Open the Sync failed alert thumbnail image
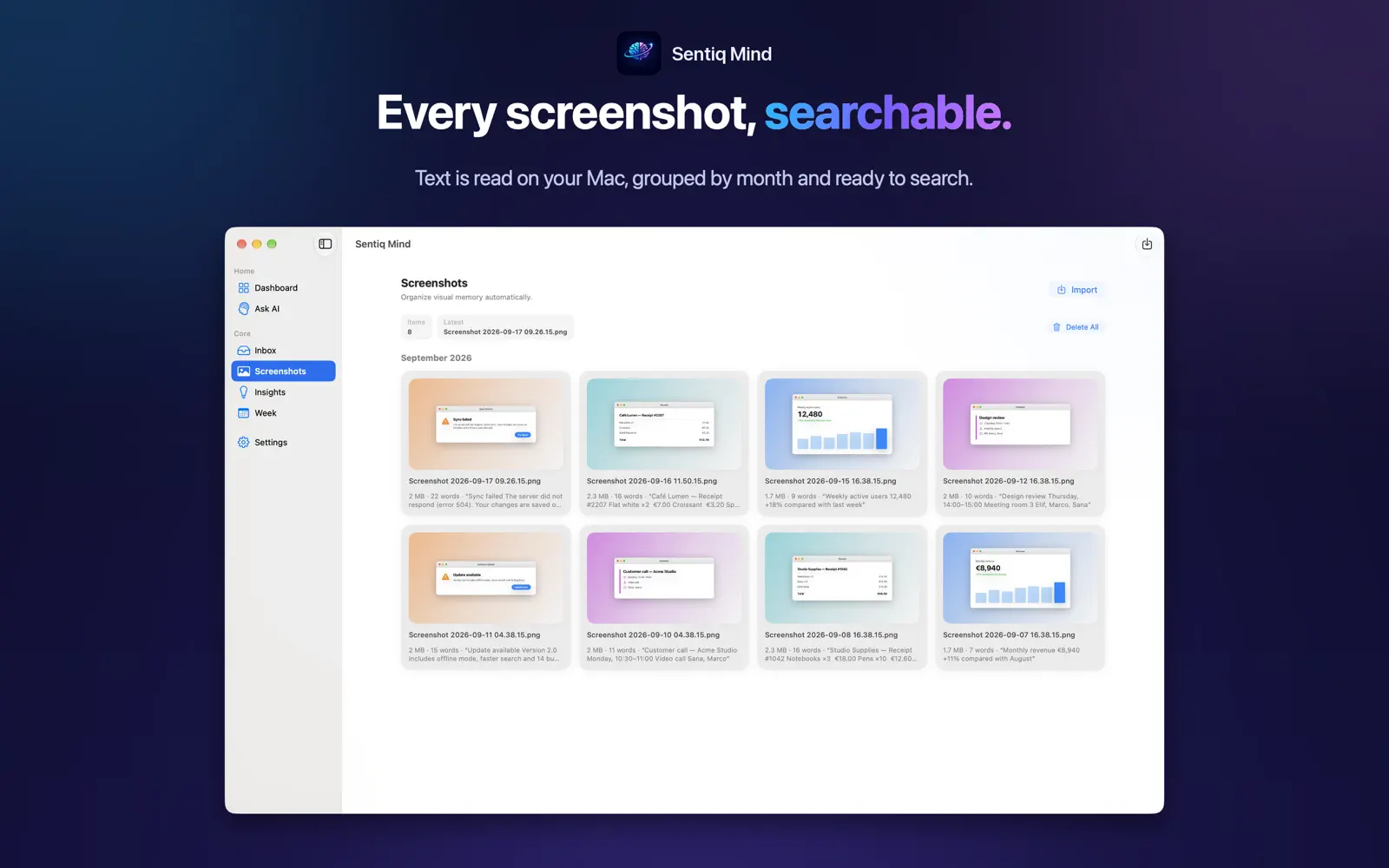 coord(485,424)
